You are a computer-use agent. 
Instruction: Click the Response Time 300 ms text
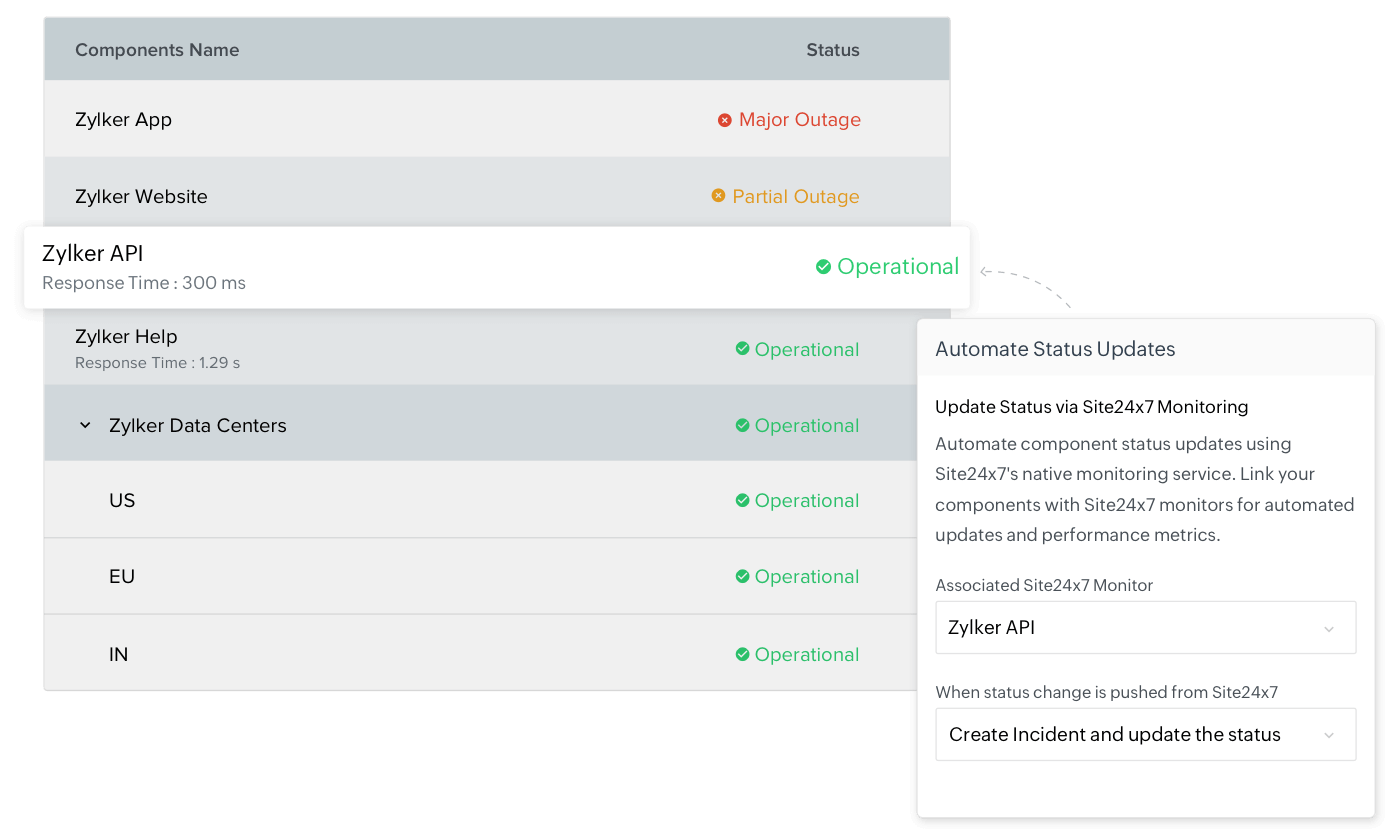point(143,283)
